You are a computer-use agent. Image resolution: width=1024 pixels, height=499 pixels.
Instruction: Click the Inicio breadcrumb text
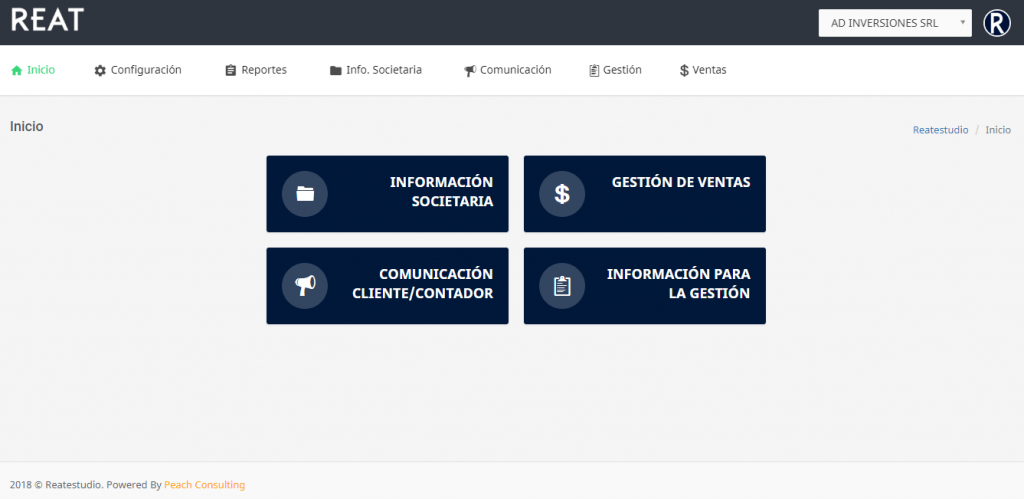pyautogui.click(x=998, y=130)
